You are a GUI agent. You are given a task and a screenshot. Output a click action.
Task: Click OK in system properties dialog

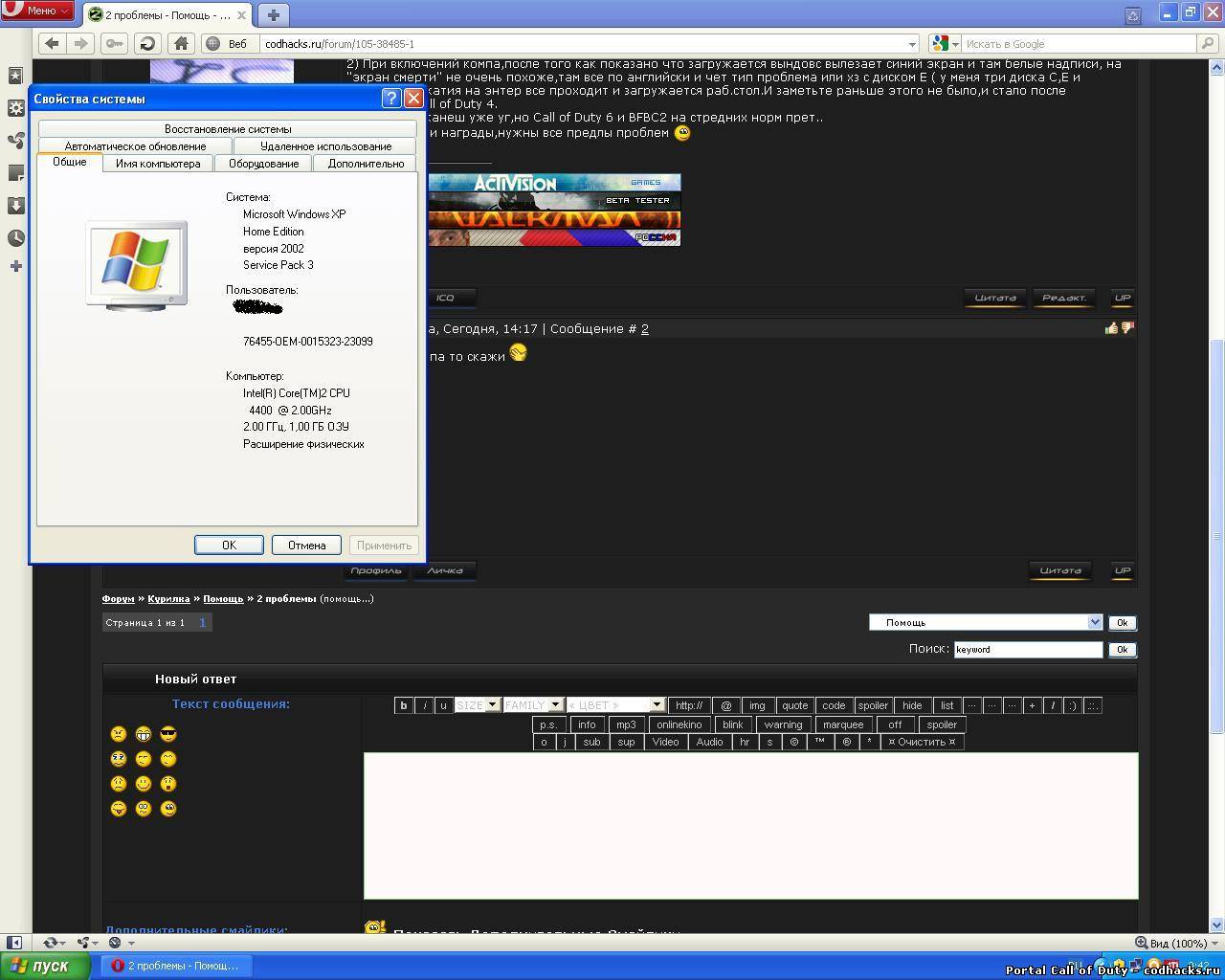click(x=229, y=545)
